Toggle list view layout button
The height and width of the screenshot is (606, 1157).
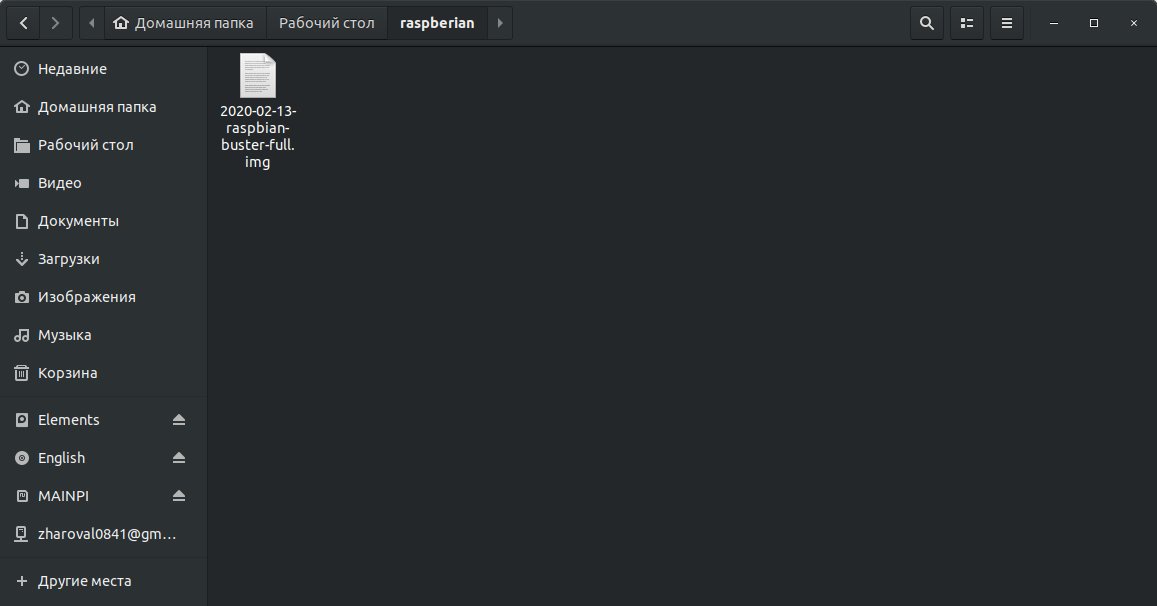point(967,23)
